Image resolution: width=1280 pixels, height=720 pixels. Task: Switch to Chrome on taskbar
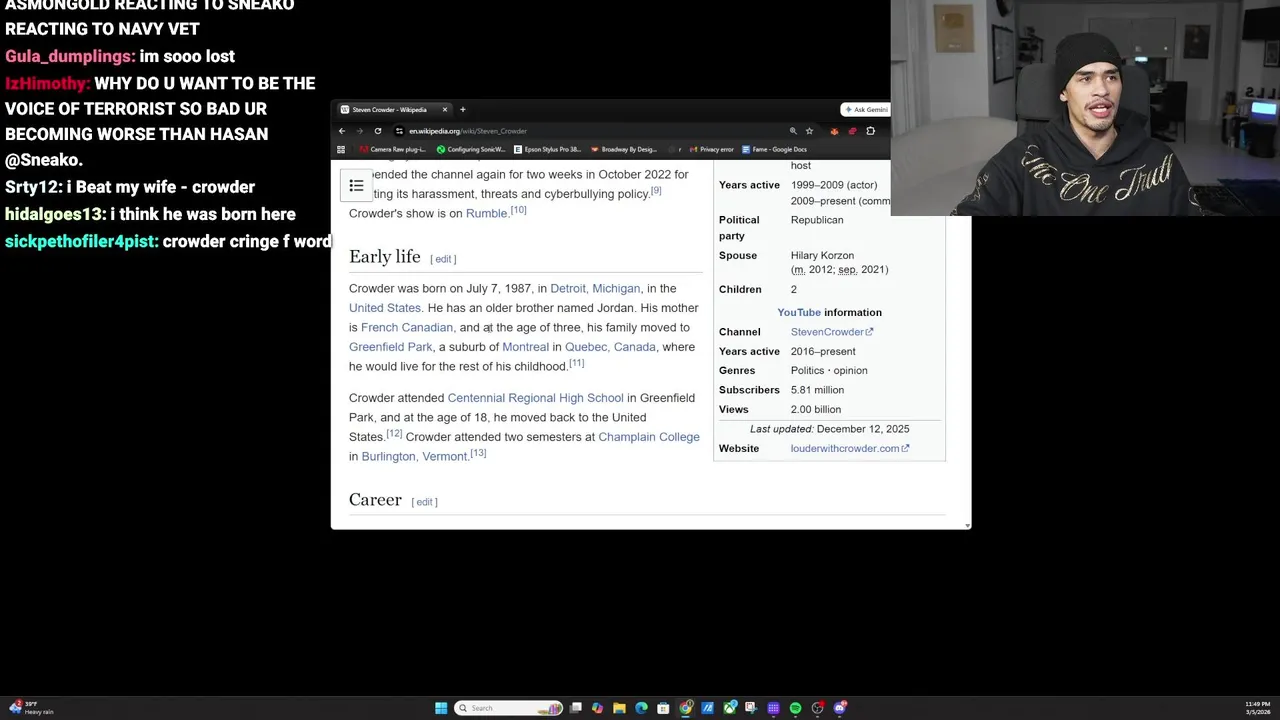click(685, 708)
